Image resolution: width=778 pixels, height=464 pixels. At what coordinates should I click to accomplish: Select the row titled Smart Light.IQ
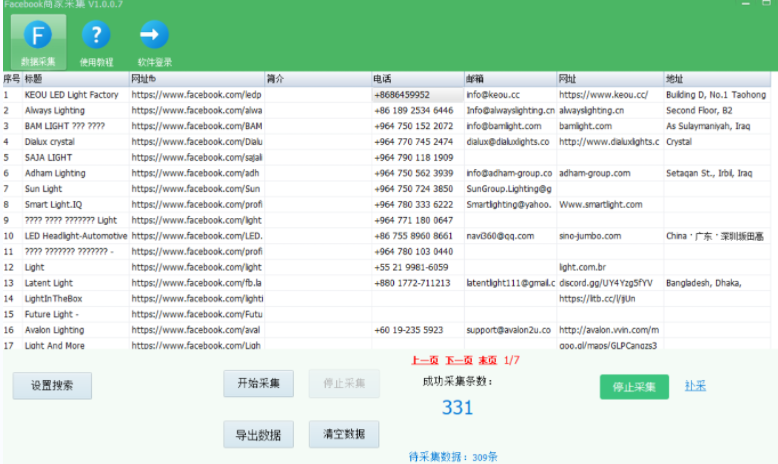tap(387, 204)
